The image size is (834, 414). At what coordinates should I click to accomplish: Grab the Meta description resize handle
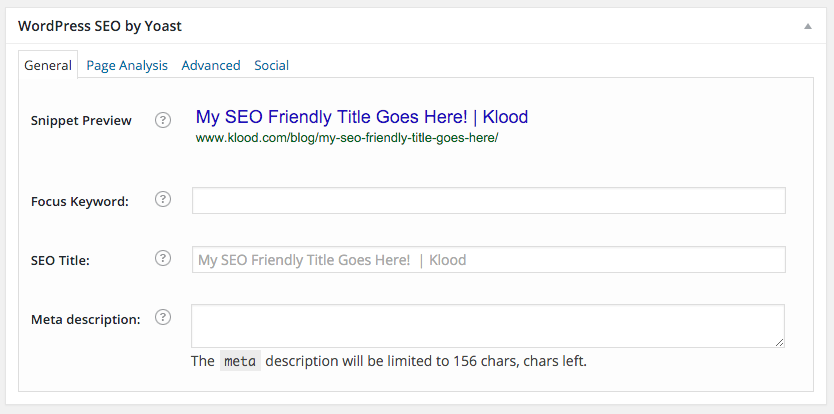click(779, 342)
